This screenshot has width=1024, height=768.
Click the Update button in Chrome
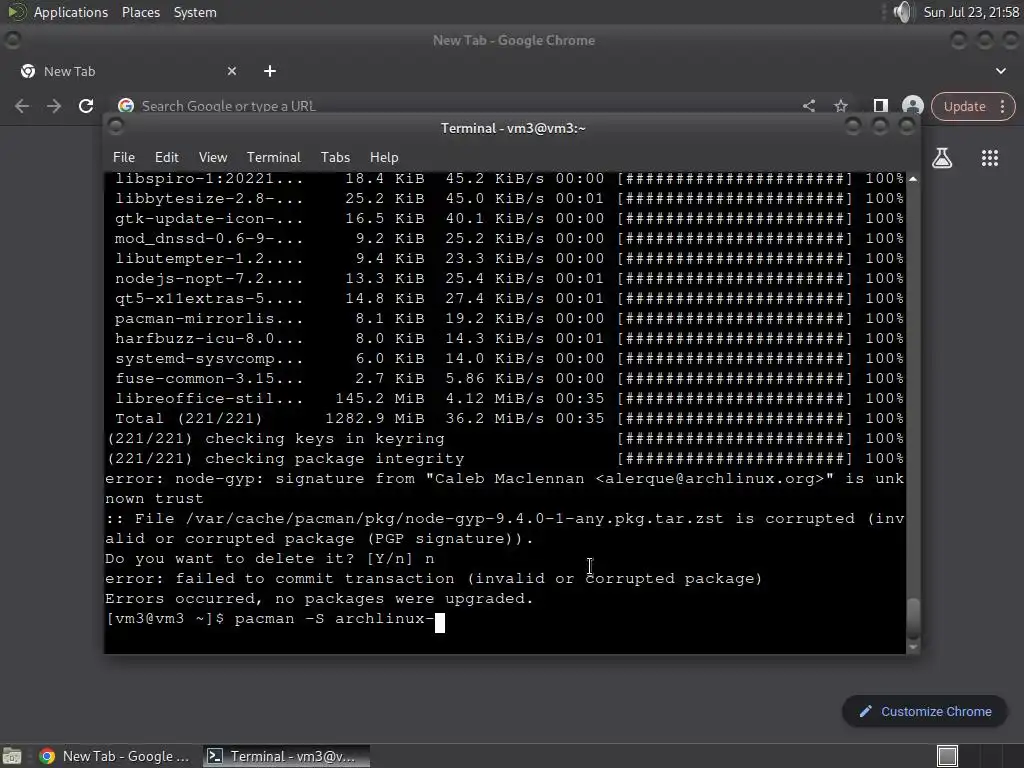(x=964, y=106)
